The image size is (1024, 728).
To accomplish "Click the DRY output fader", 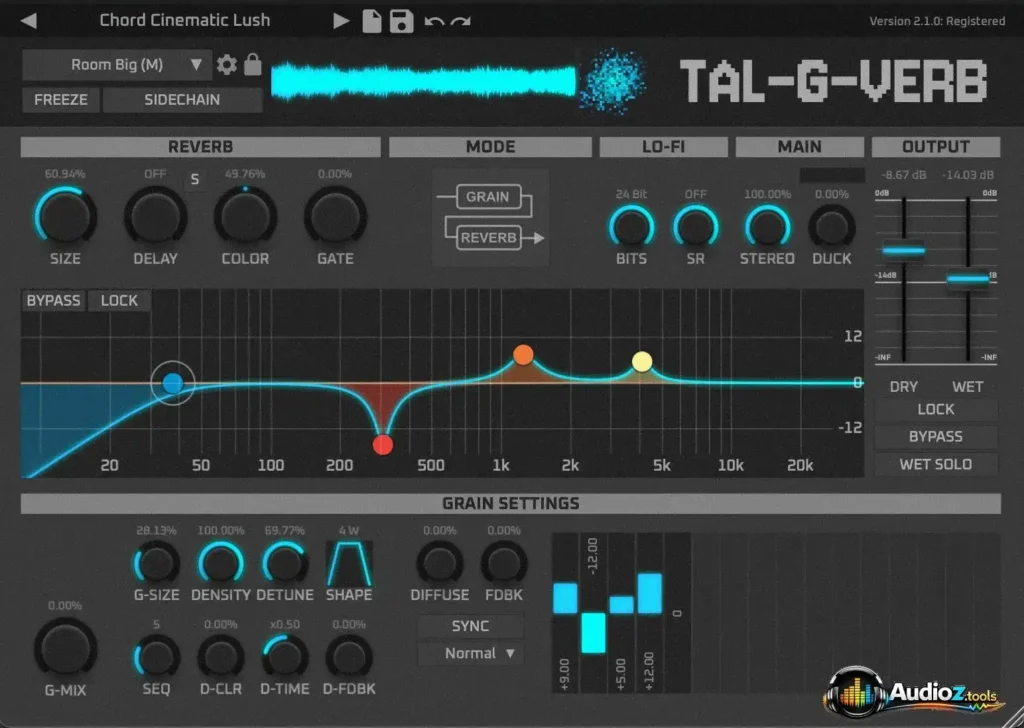I will (903, 249).
